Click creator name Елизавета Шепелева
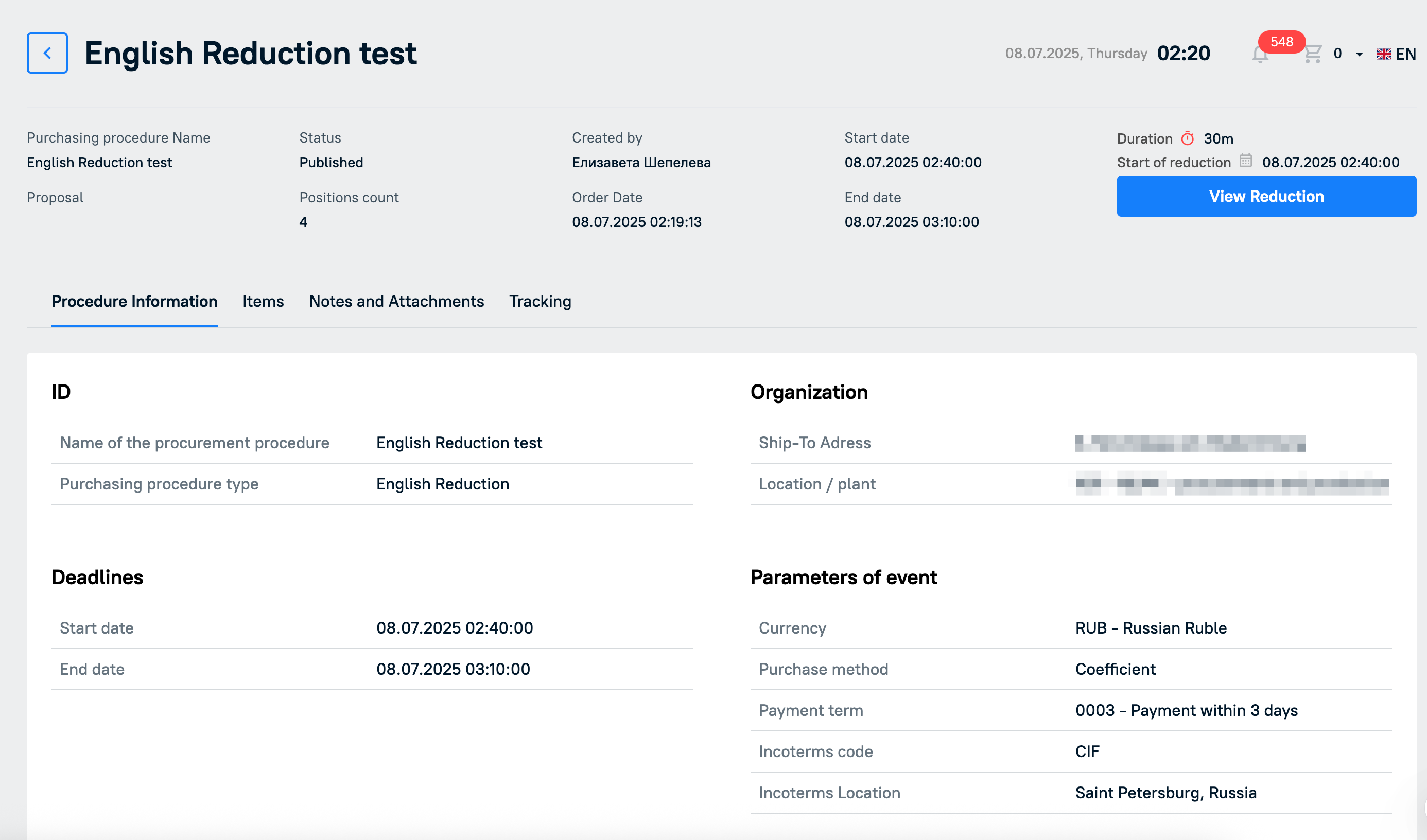This screenshot has height=840, width=1427. tap(641, 163)
